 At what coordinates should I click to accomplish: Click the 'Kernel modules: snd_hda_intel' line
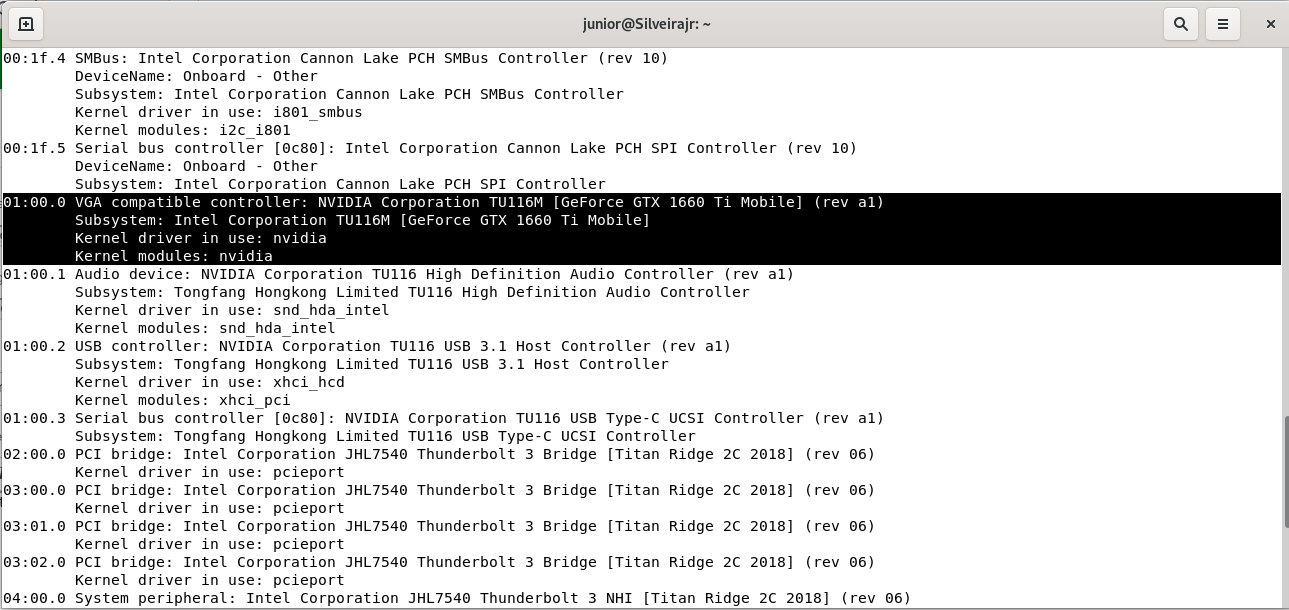tap(205, 328)
